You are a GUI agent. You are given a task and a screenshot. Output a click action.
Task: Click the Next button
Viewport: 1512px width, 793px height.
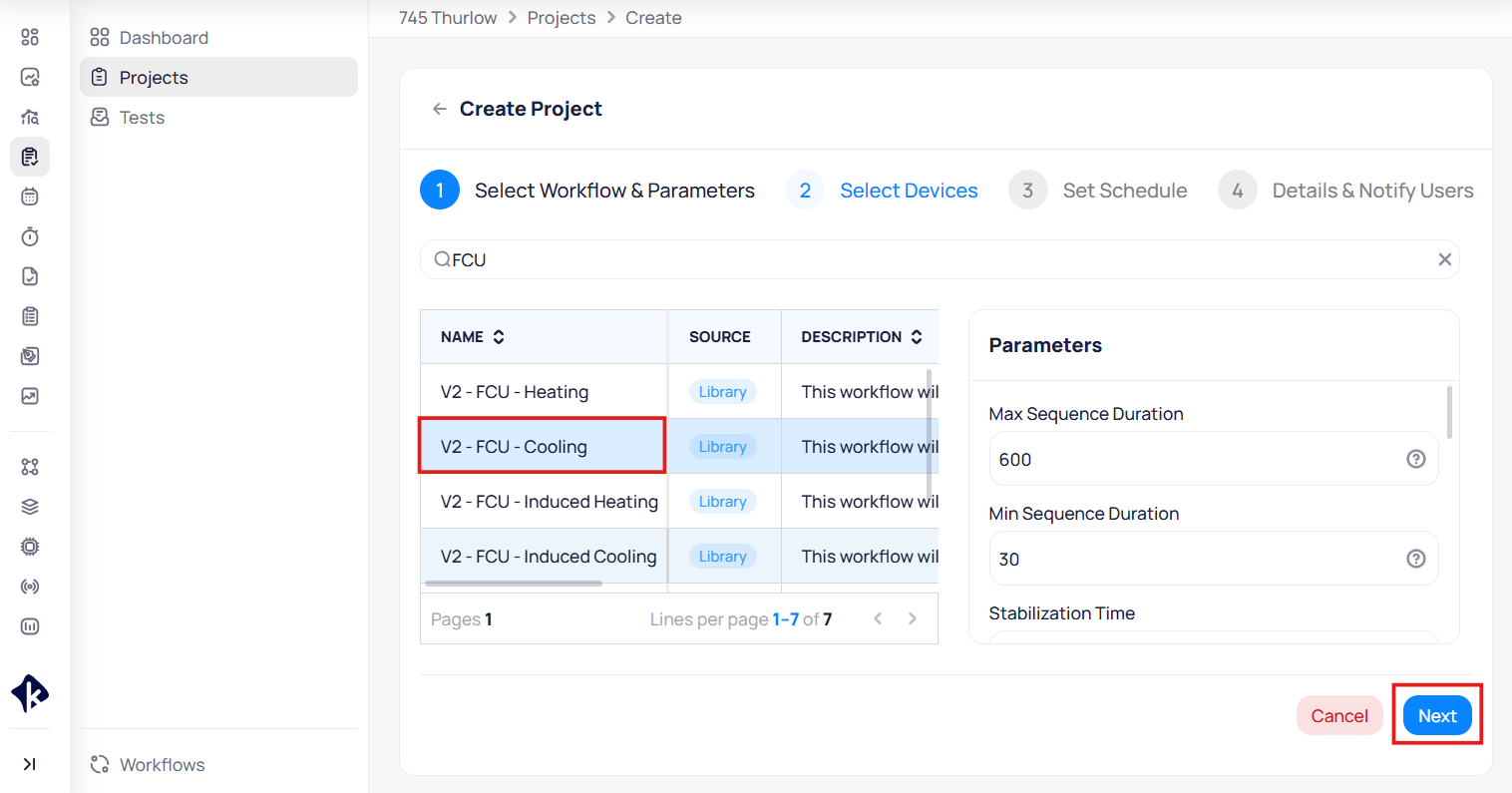click(1436, 716)
